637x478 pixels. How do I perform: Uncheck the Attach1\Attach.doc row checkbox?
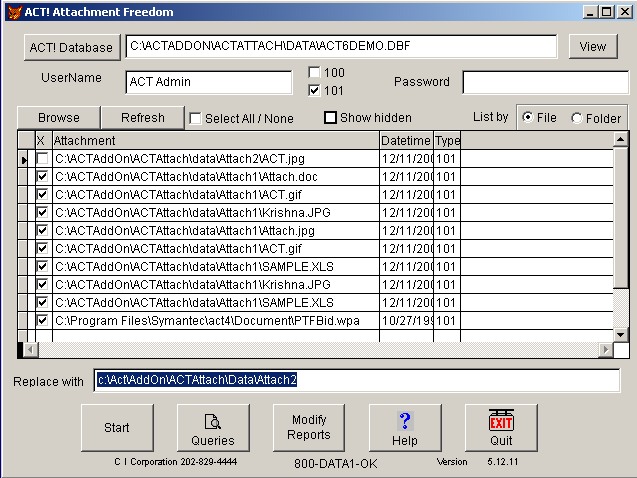click(42, 176)
